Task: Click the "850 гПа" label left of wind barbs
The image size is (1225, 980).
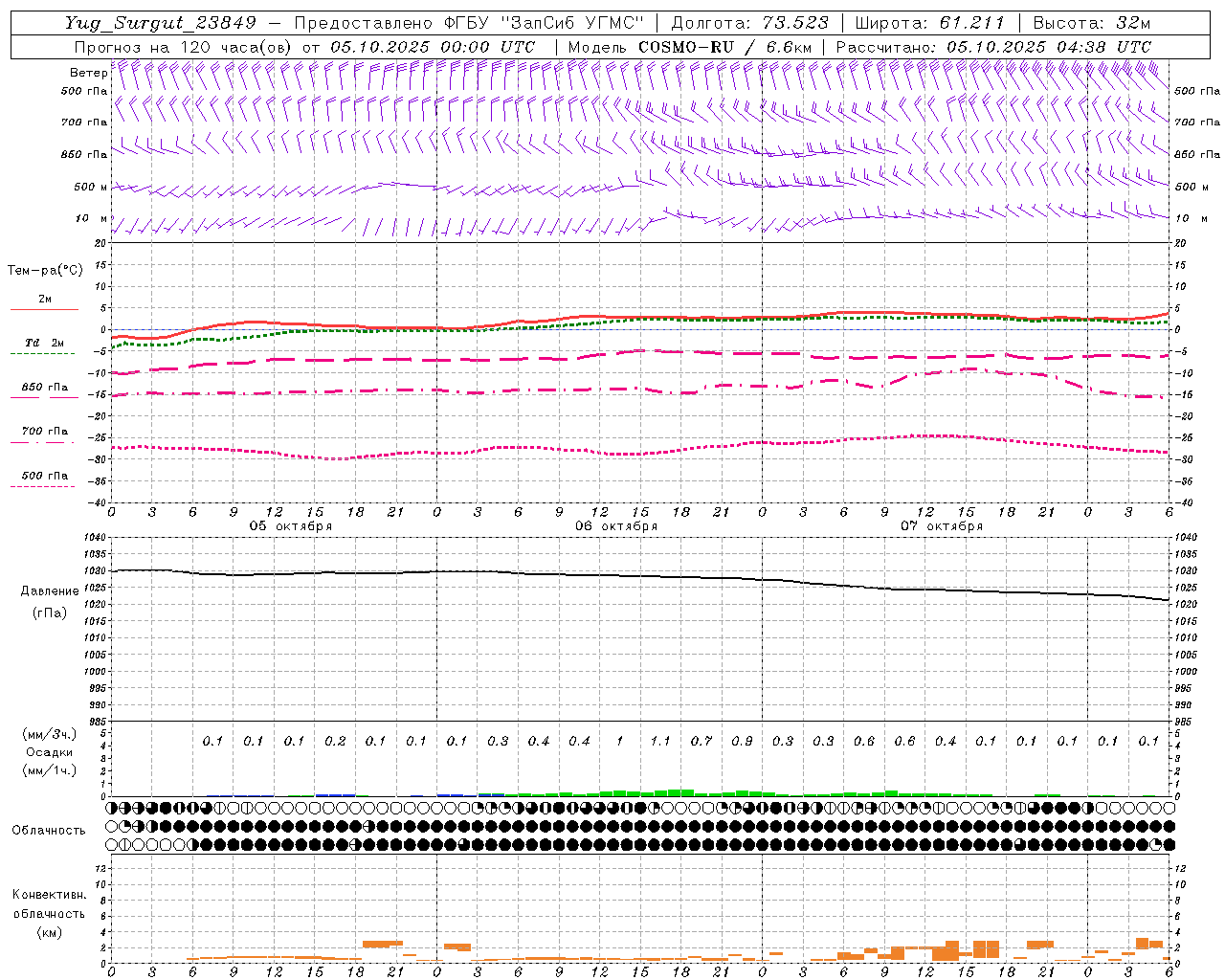Action: click(84, 154)
